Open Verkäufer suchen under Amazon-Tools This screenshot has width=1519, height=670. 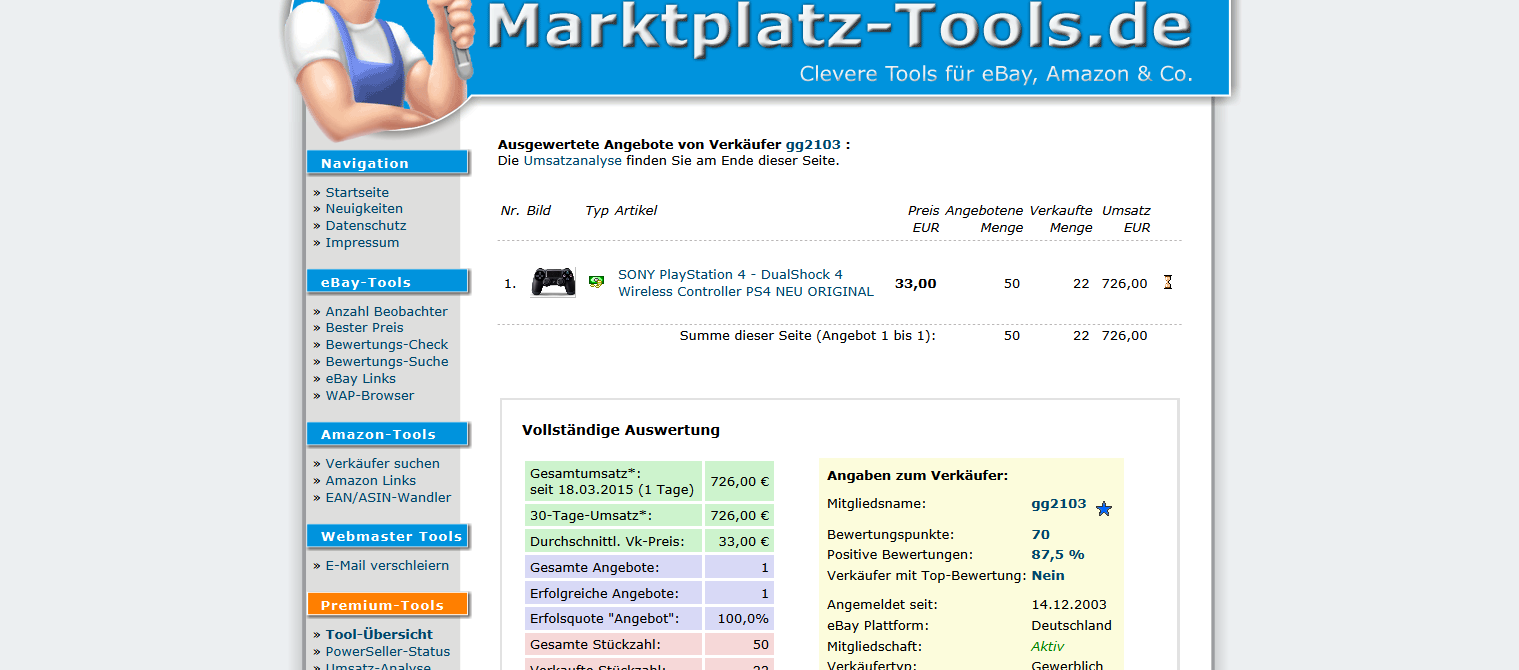click(x=382, y=464)
